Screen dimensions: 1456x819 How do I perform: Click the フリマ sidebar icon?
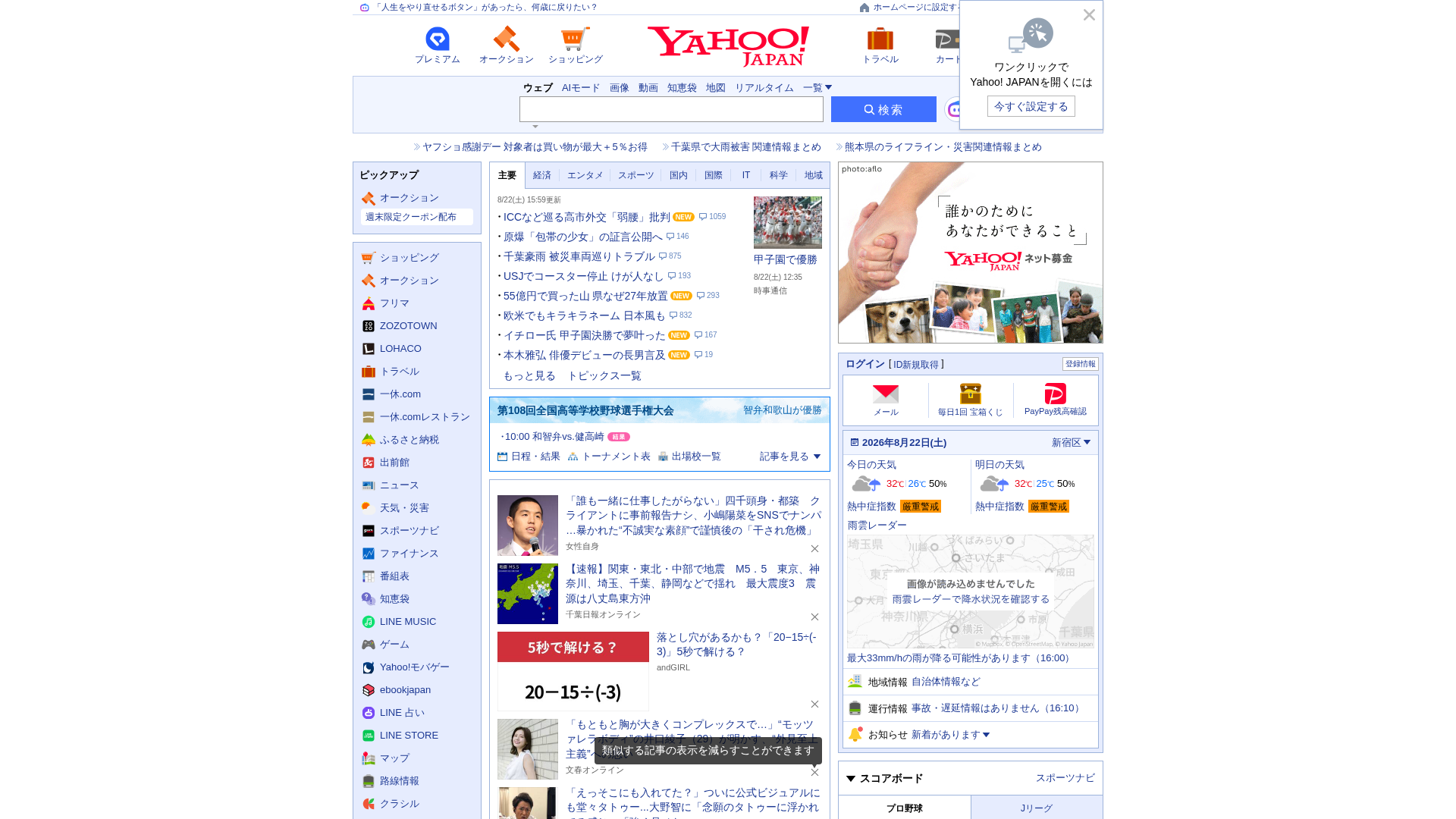tap(369, 303)
